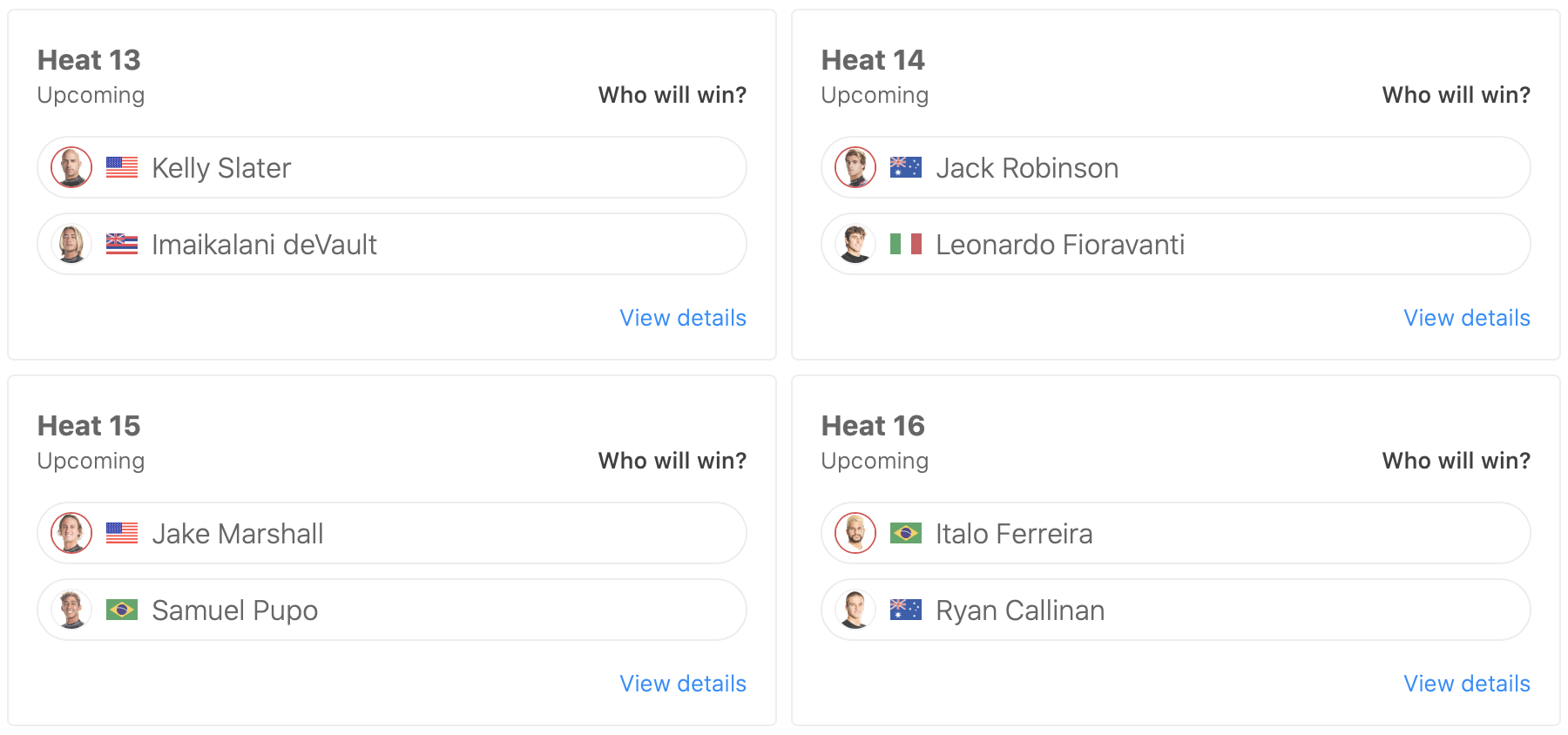Click the Brazil flag beside Samuel Pupo
1568x735 pixels.
[x=122, y=610]
